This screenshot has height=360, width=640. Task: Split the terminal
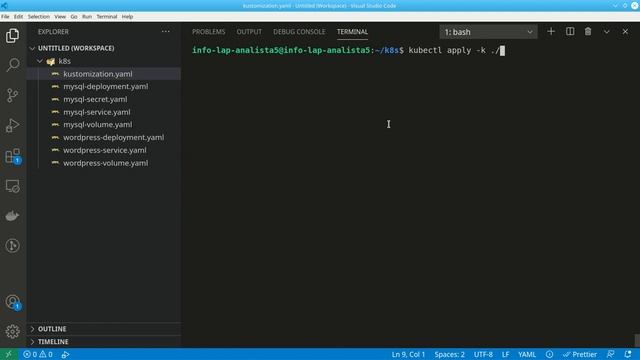tap(570, 31)
